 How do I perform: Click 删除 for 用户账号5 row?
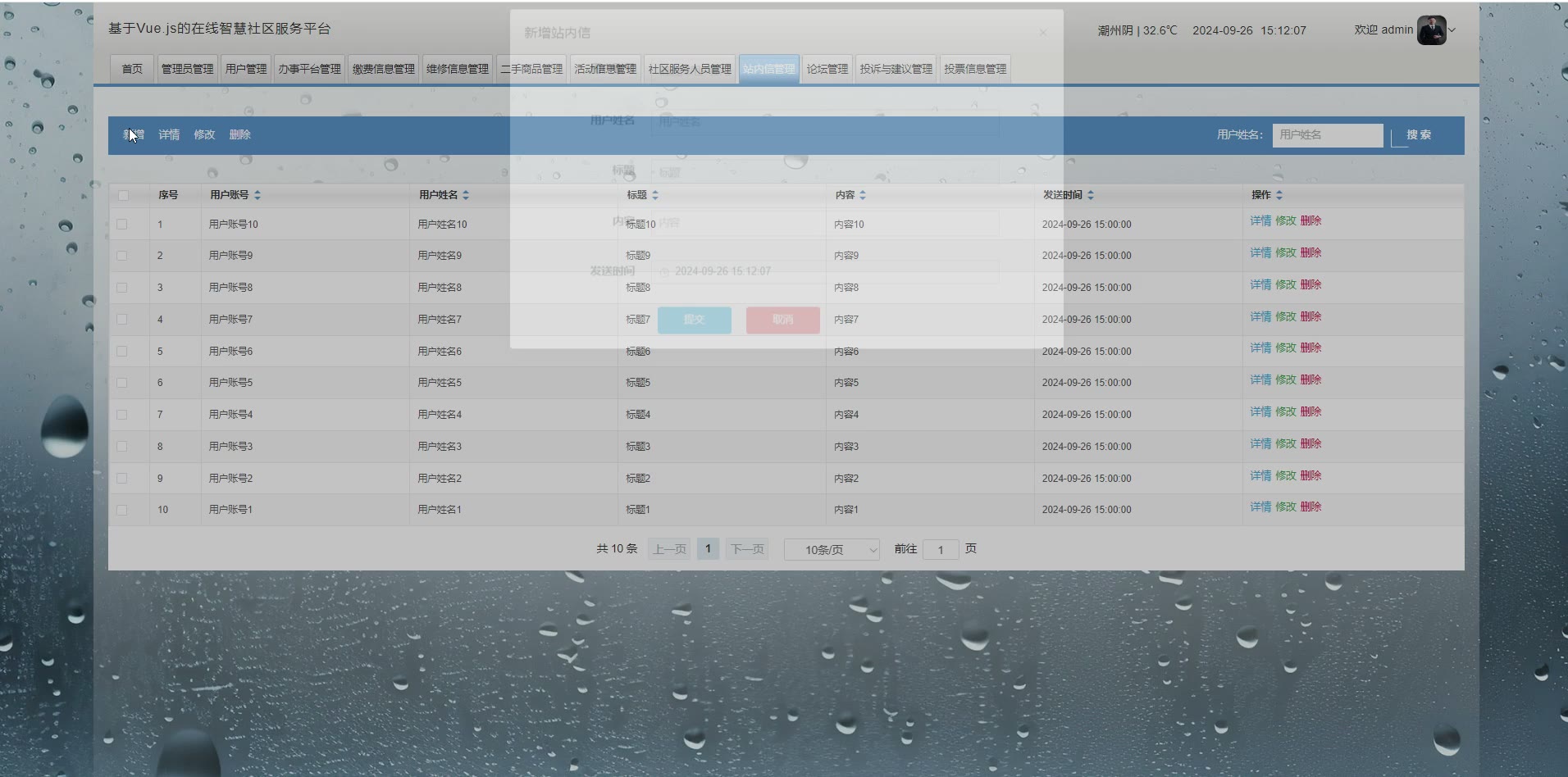click(x=1310, y=379)
